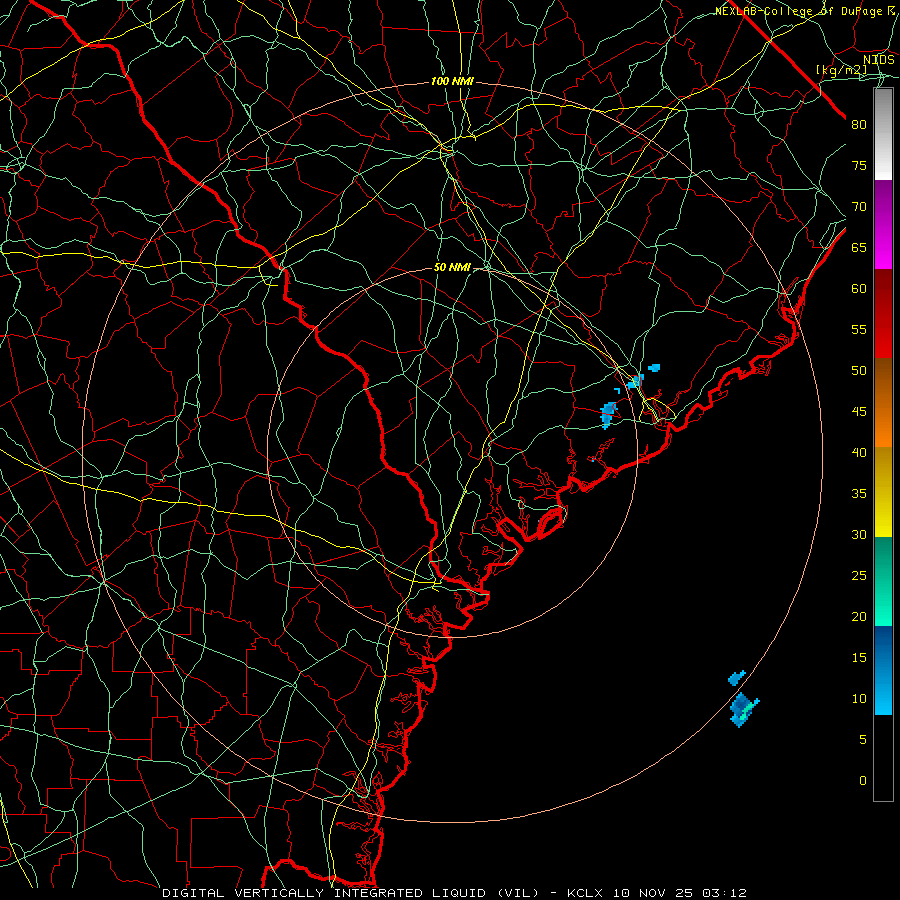
Task: Click the 45 value on the scale
Action: (859, 412)
